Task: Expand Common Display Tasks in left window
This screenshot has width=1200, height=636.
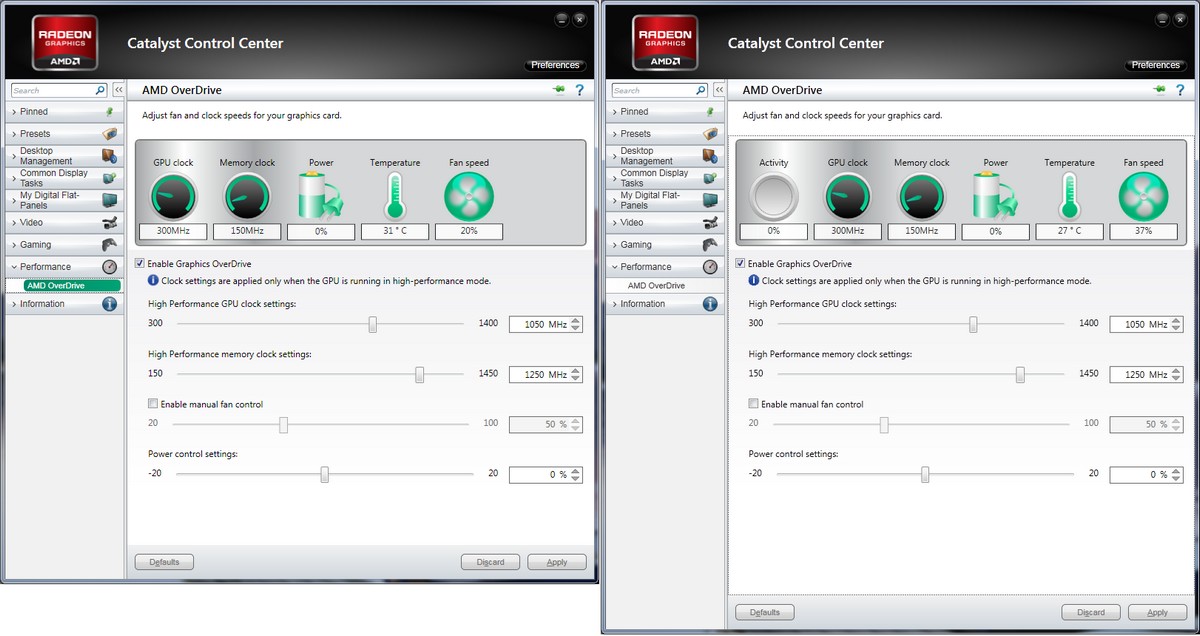Action: pyautogui.click(x=64, y=178)
